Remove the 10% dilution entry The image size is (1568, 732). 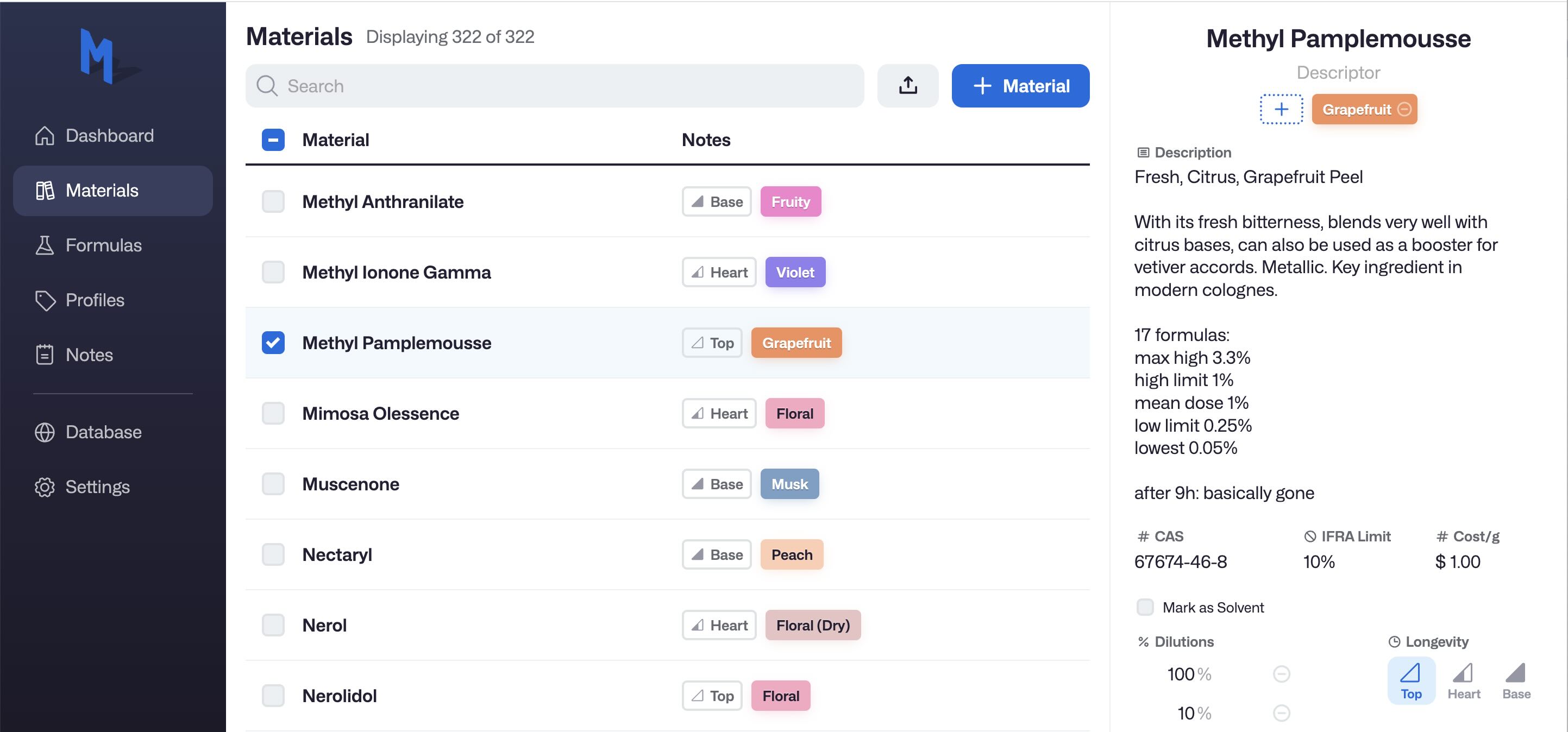1281,712
